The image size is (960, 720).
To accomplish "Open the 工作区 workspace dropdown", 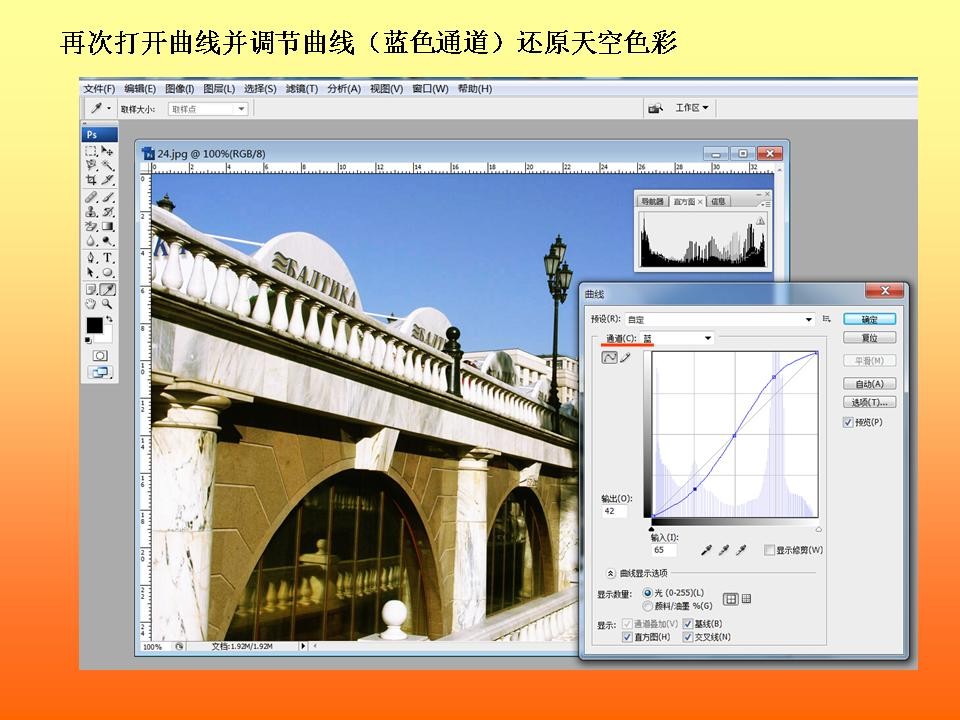I will (x=692, y=108).
